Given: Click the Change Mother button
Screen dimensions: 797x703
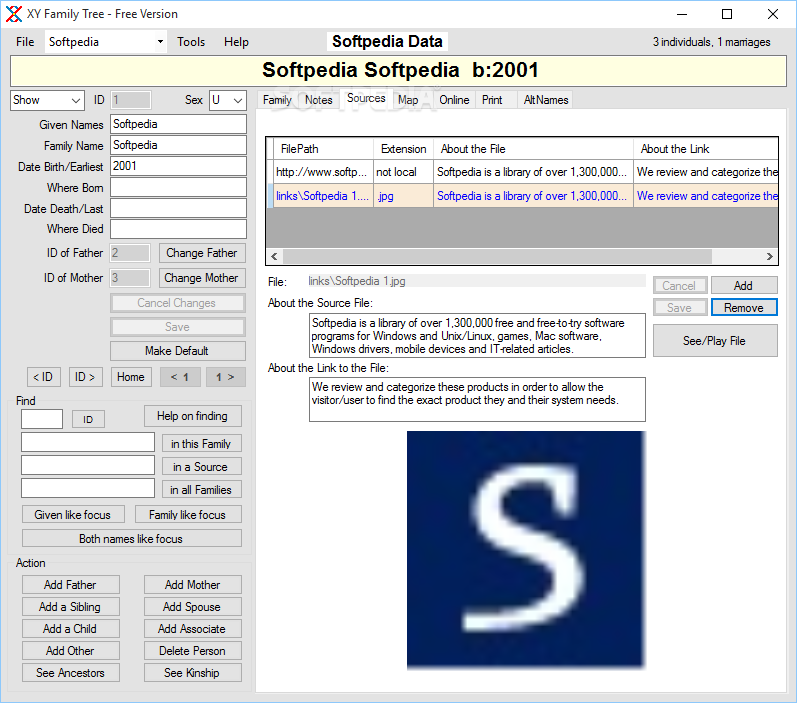Looking at the screenshot, I should [202, 278].
